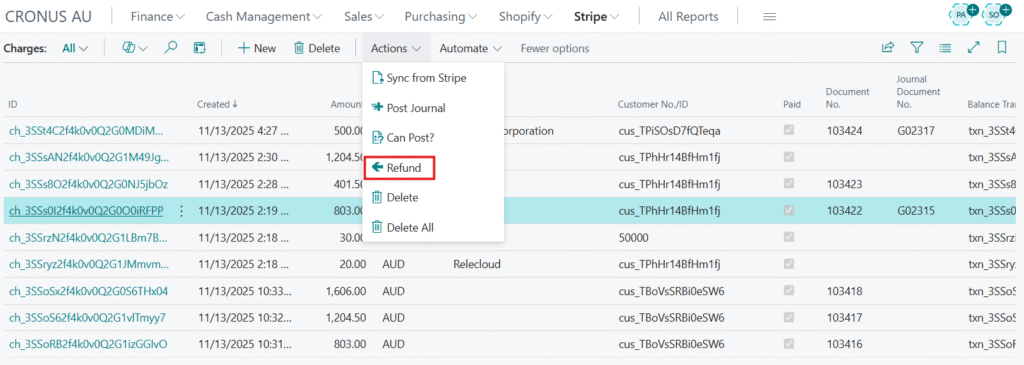Select Delete All in Actions menu
1024x365 pixels.
click(433, 227)
